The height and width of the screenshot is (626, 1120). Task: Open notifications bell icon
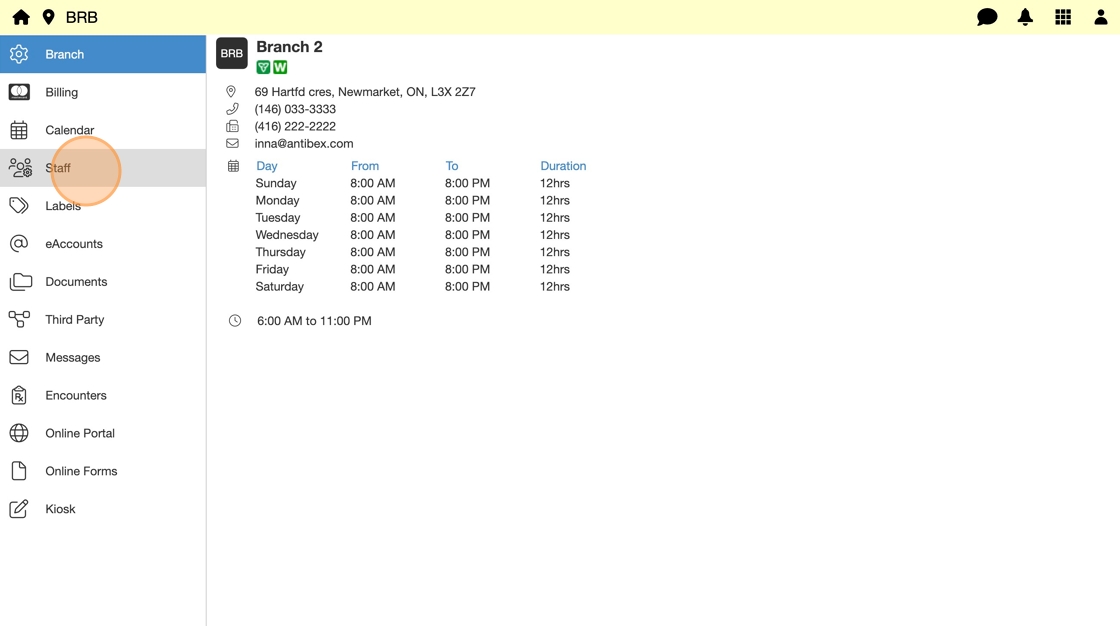1025,17
